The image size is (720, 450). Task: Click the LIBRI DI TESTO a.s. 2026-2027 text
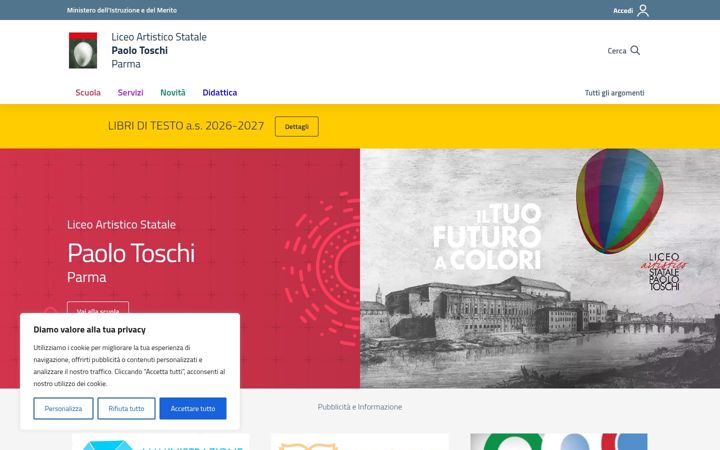pos(186,126)
